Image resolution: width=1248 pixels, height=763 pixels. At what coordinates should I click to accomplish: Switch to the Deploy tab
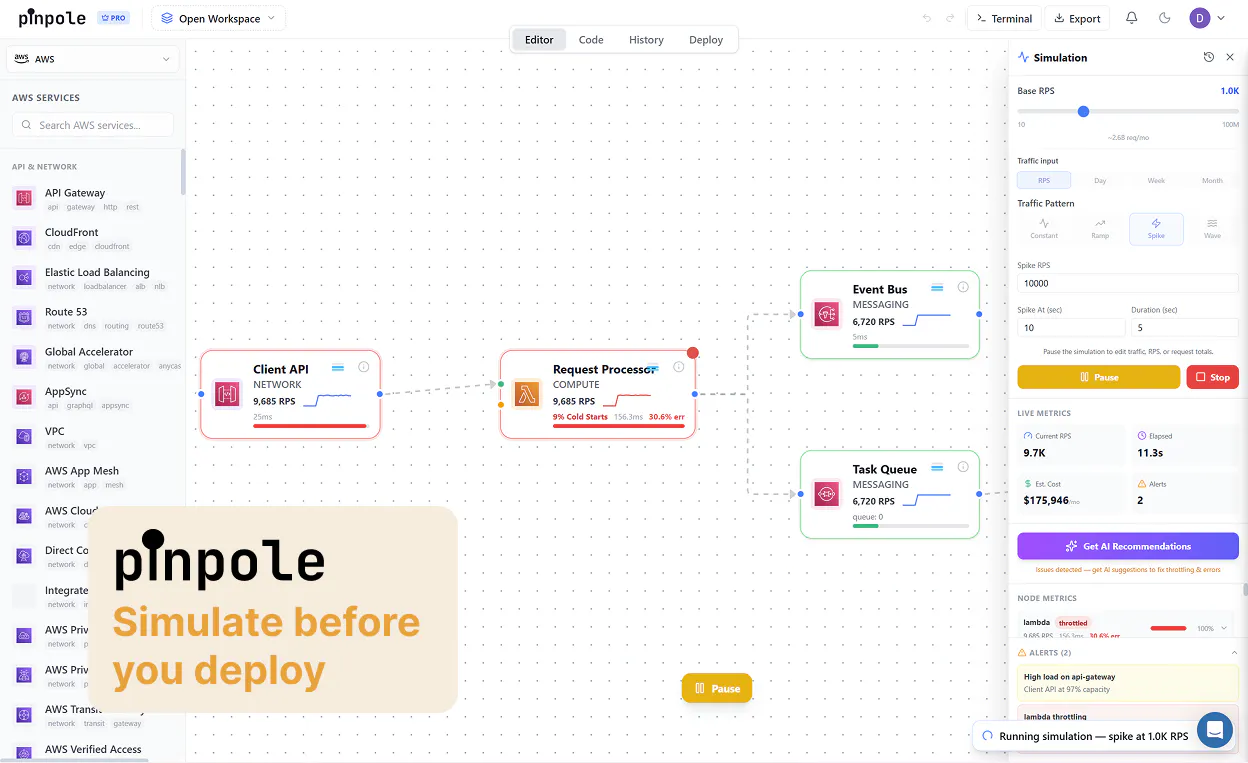[706, 40]
